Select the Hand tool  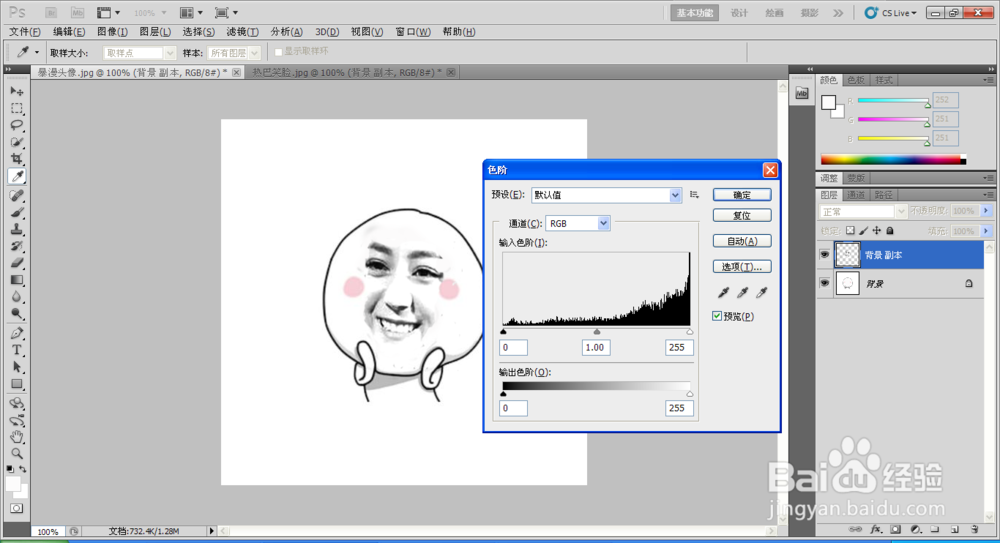coord(17,437)
